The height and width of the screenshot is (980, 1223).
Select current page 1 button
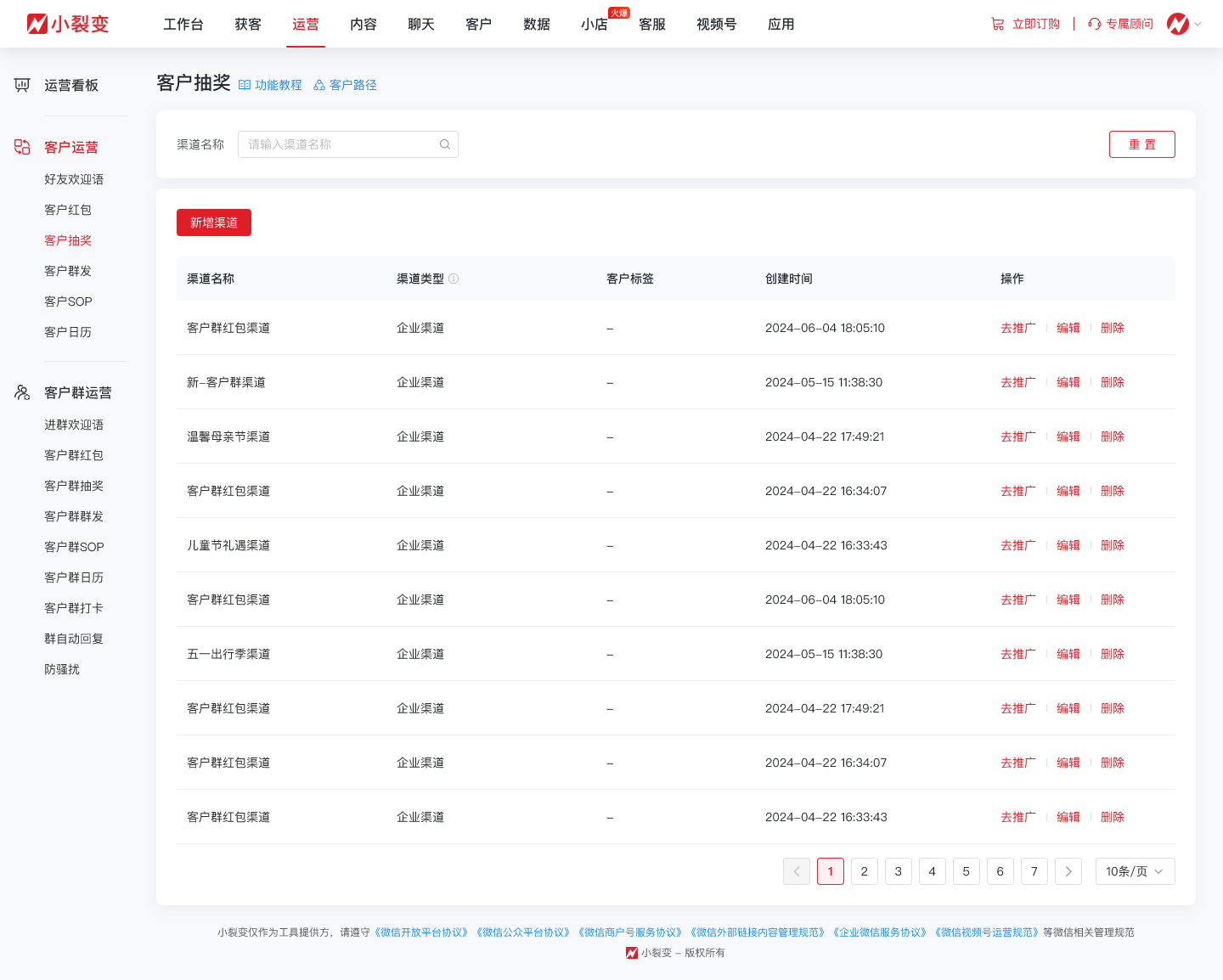tap(831, 871)
